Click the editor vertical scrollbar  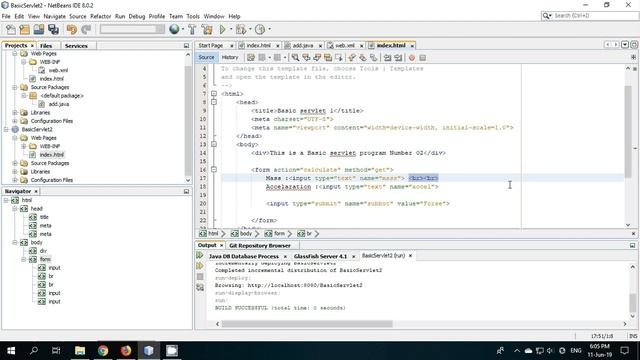(x=628, y=131)
